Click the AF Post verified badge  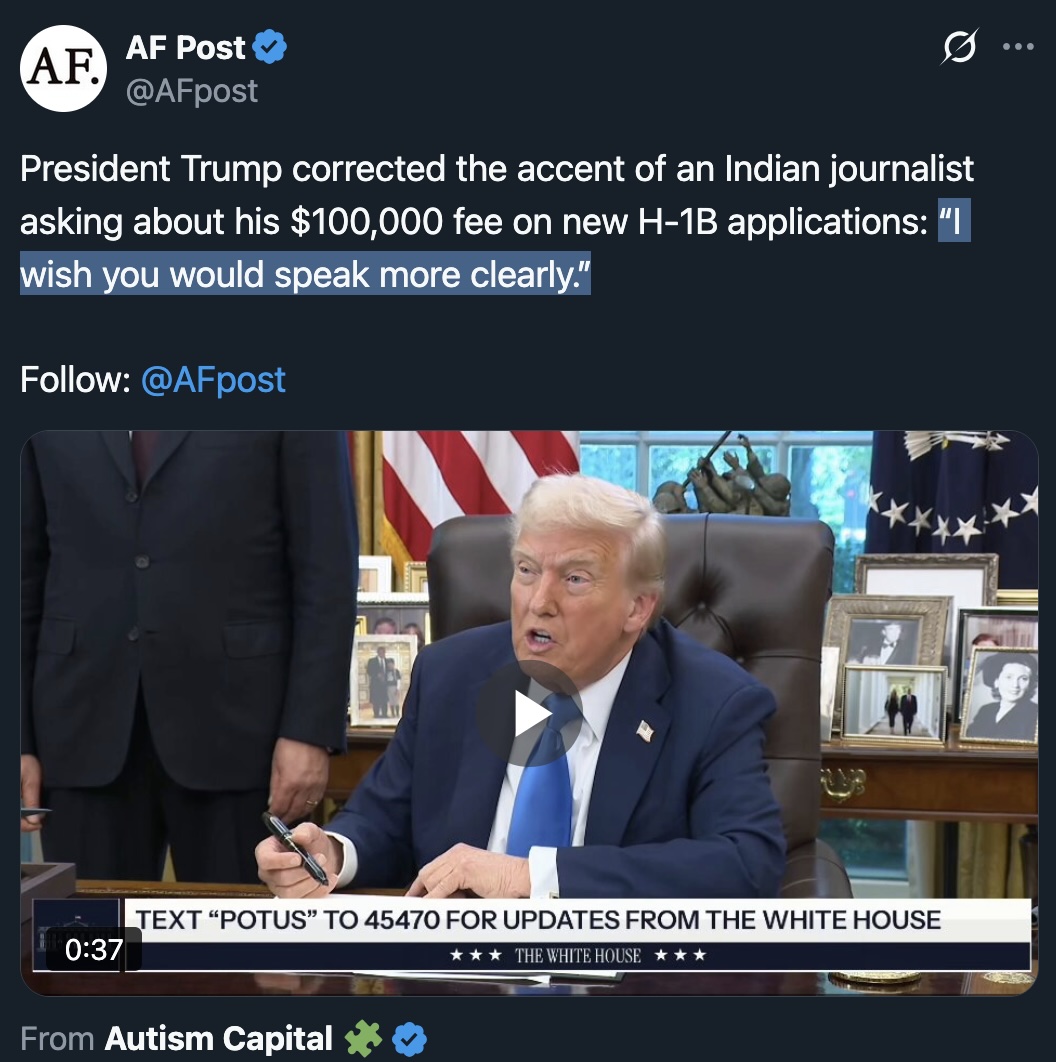[270, 47]
